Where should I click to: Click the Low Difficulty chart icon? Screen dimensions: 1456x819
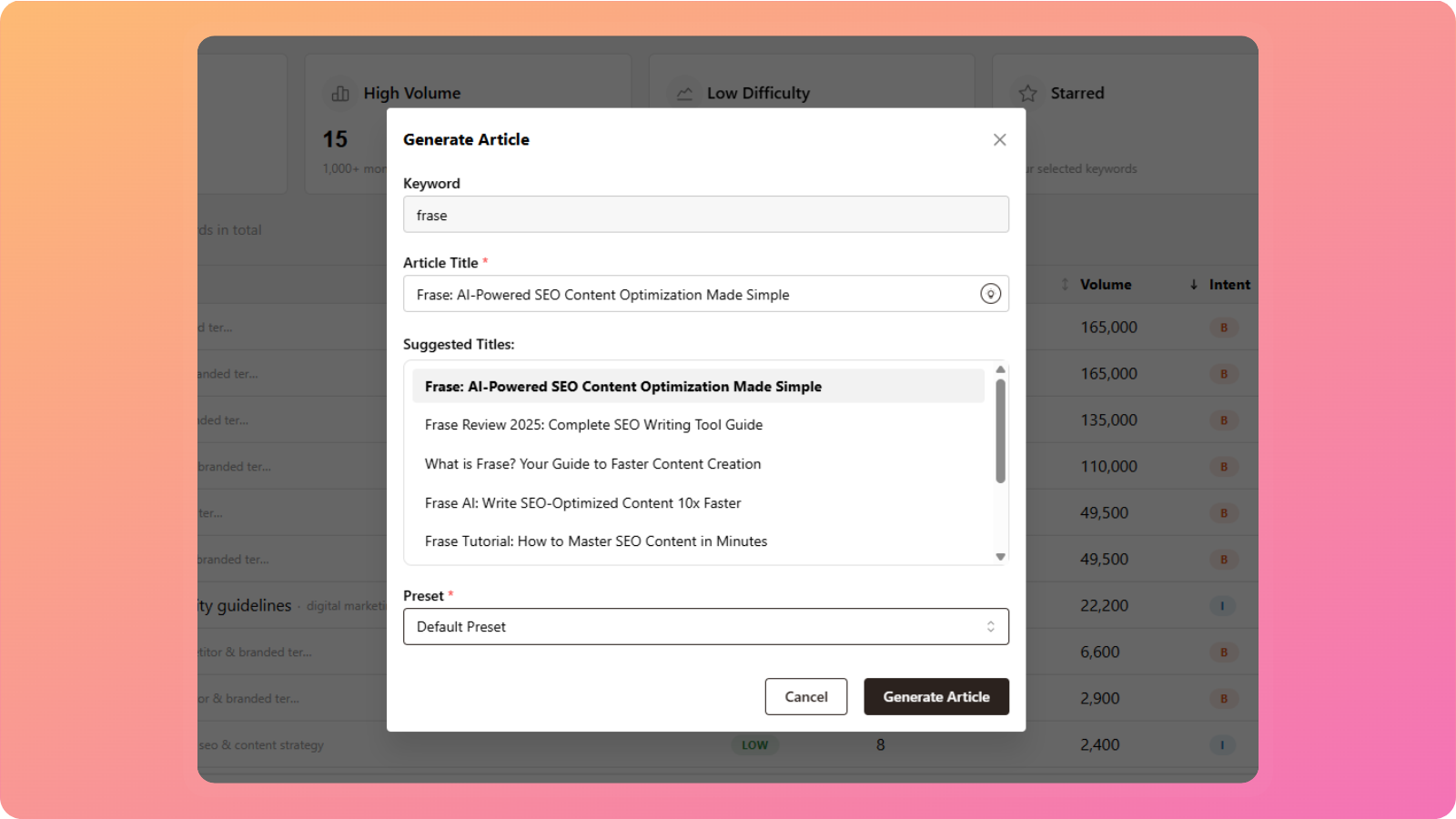point(684,94)
